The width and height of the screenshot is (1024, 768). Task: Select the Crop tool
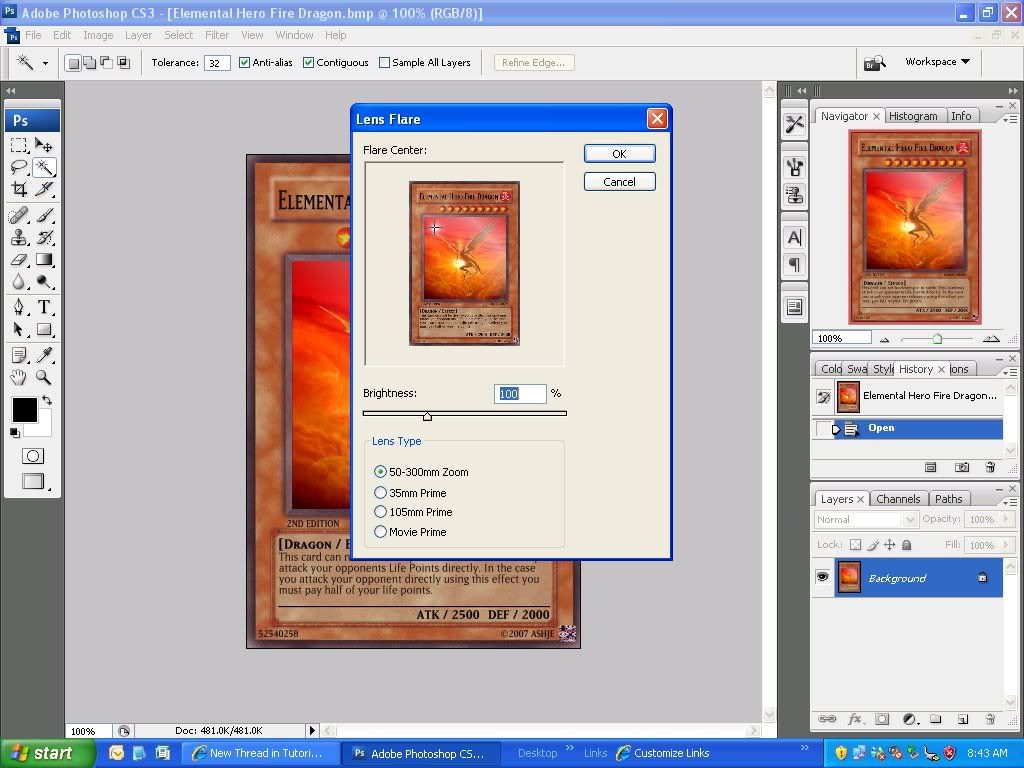(19, 189)
